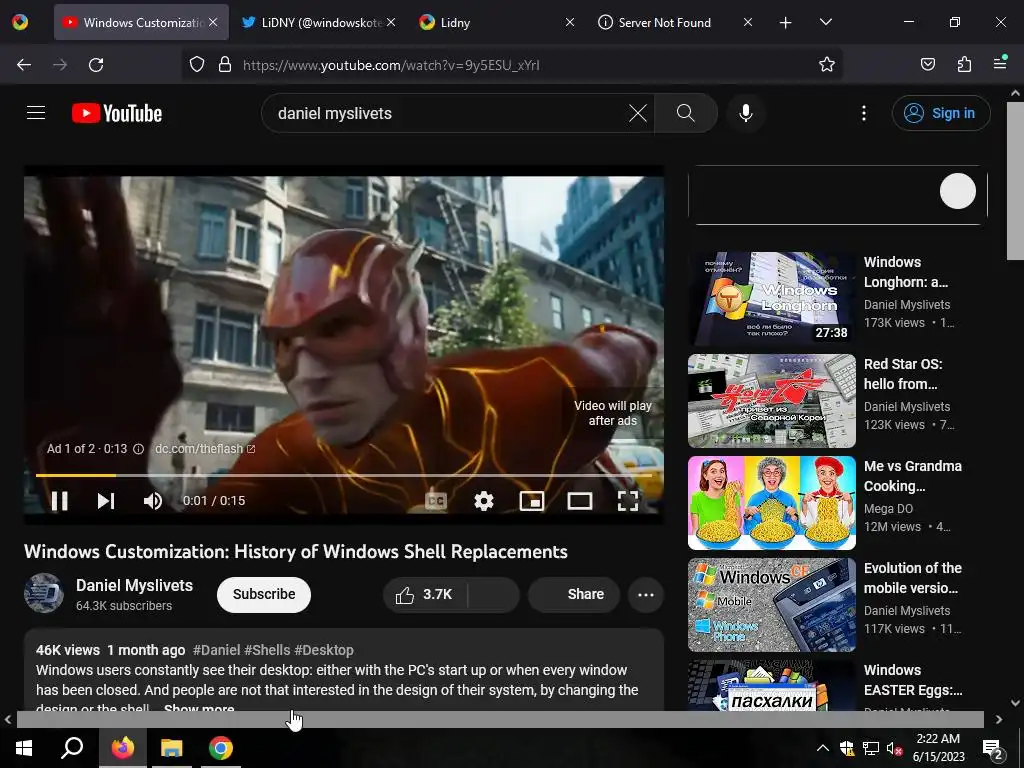Viewport: 1024px width, 768px height.
Task: Click the muted volume tray icon
Action: (x=894, y=748)
